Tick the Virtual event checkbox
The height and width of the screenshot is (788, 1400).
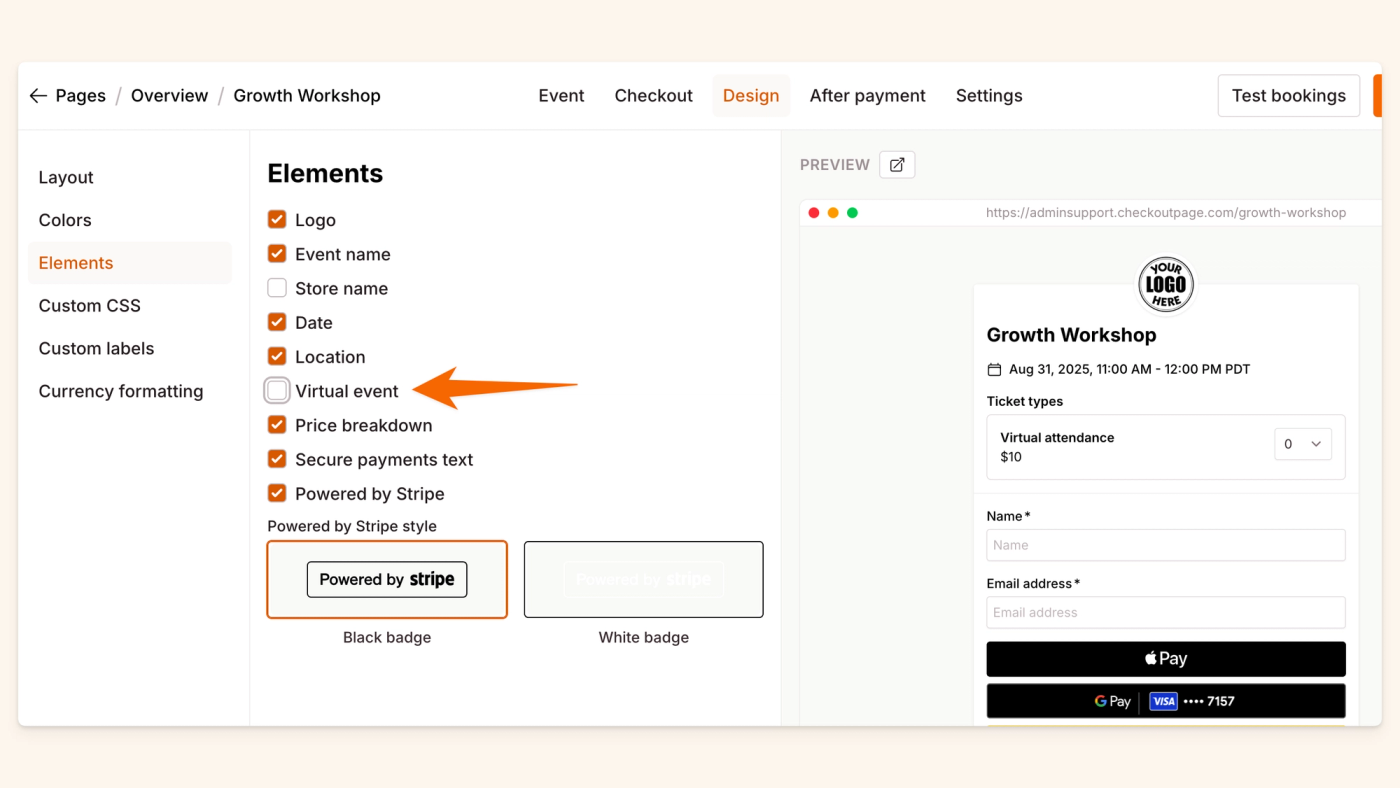click(x=277, y=390)
